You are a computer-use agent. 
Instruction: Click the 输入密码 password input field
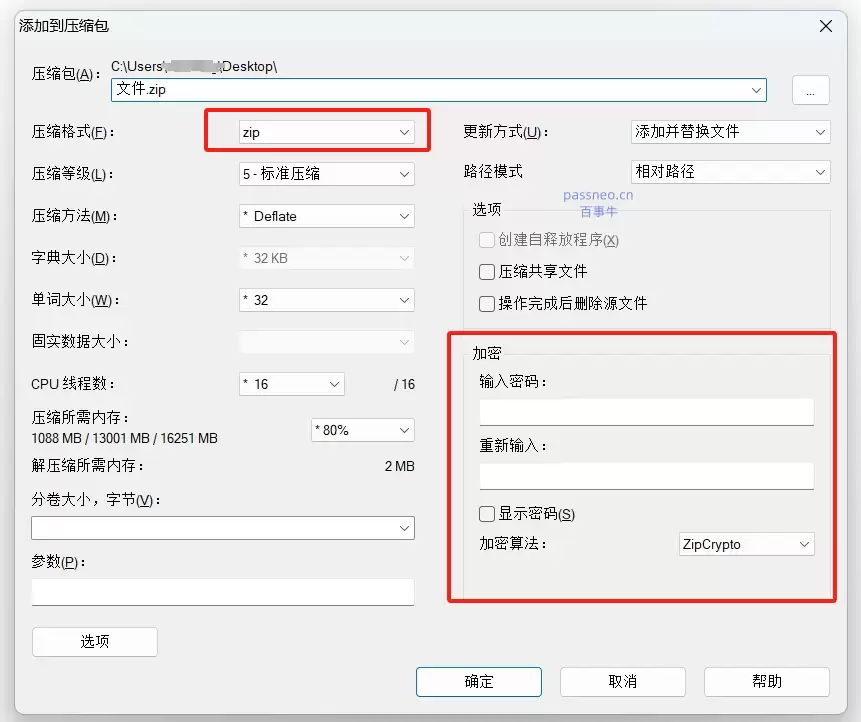(646, 411)
